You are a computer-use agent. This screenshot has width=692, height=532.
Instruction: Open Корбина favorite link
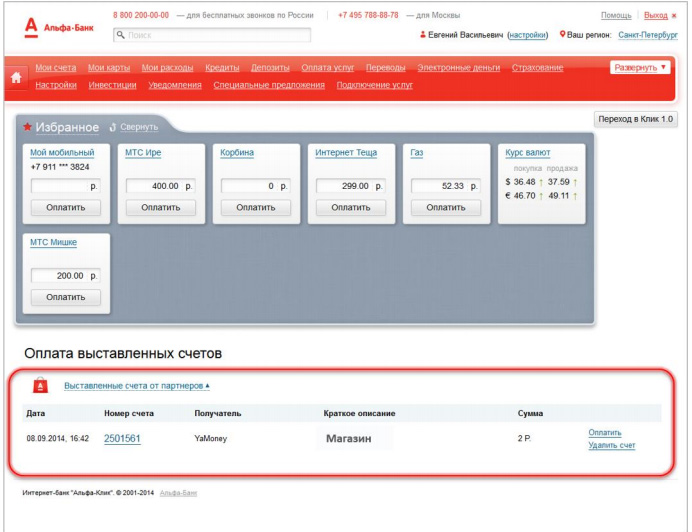tap(237, 153)
